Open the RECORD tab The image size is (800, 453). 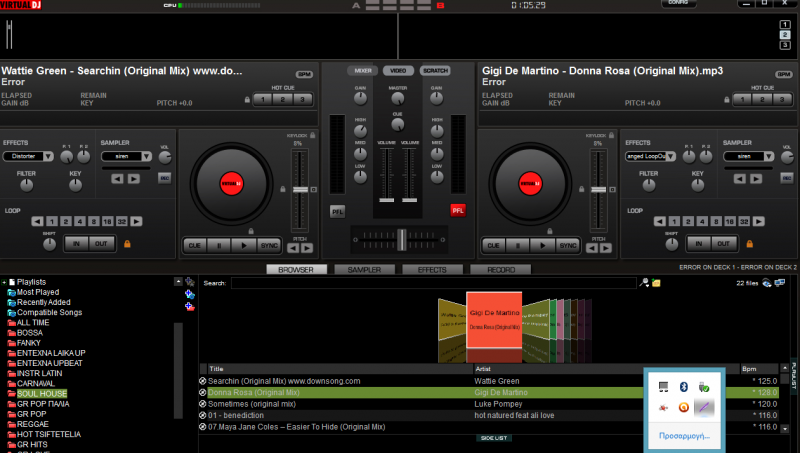(501, 269)
